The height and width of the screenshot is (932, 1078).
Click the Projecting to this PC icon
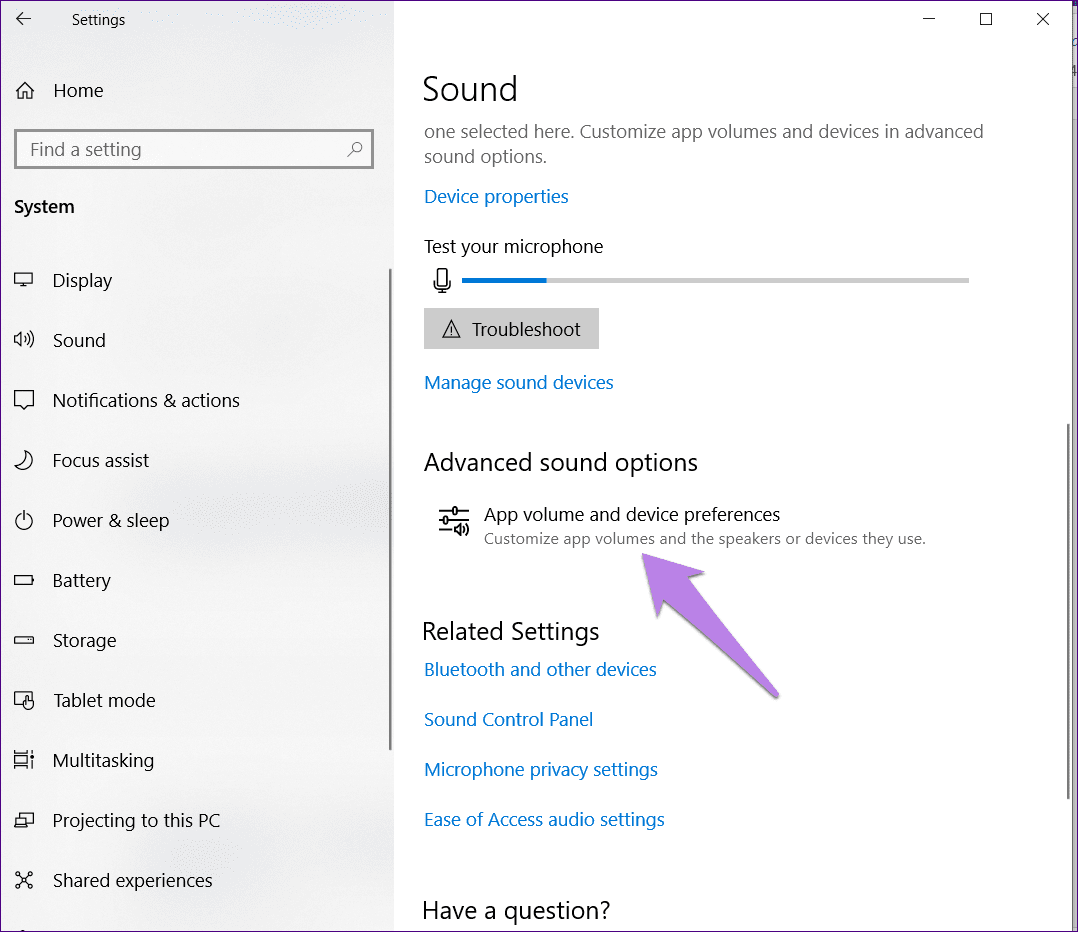point(24,820)
